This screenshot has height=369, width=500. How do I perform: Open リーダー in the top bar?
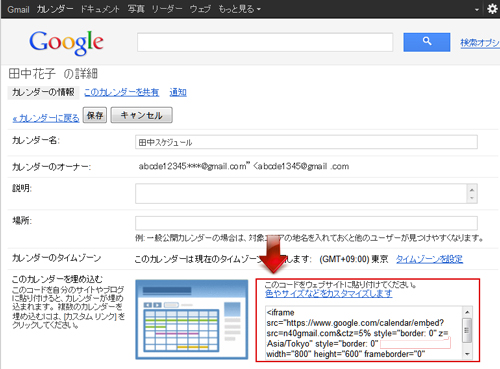pyautogui.click(x=167, y=9)
